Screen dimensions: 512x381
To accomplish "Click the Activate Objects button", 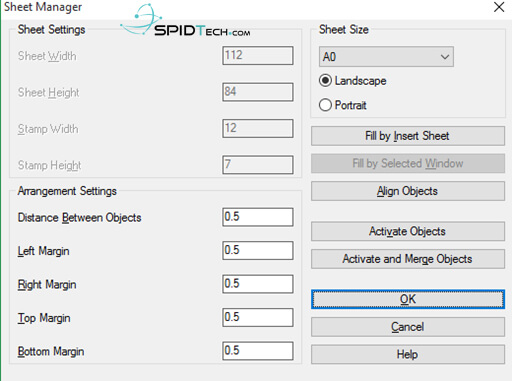I will 408,231.
